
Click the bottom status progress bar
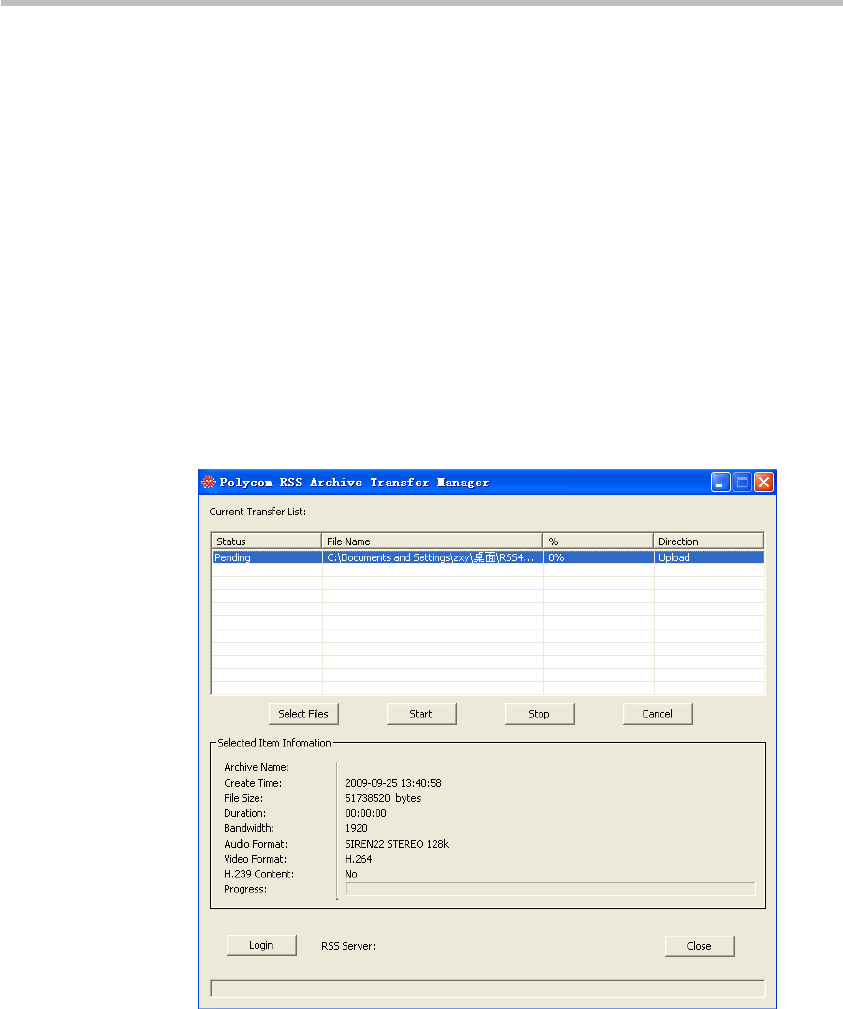pos(488,988)
